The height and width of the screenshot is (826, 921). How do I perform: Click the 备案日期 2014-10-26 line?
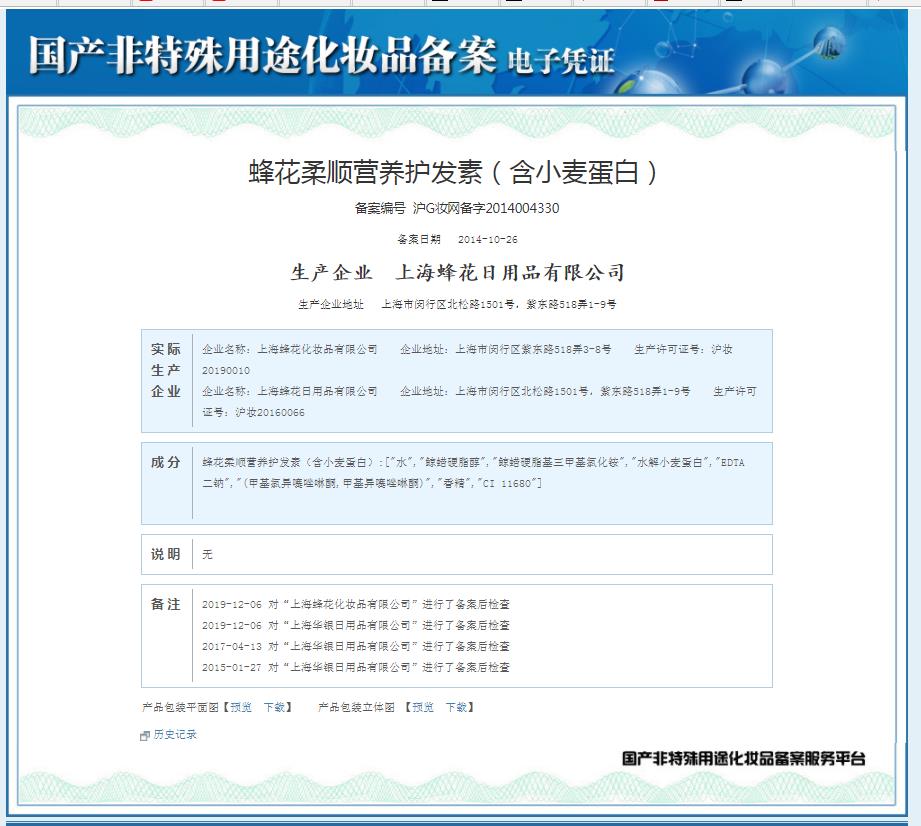[x=456, y=240]
